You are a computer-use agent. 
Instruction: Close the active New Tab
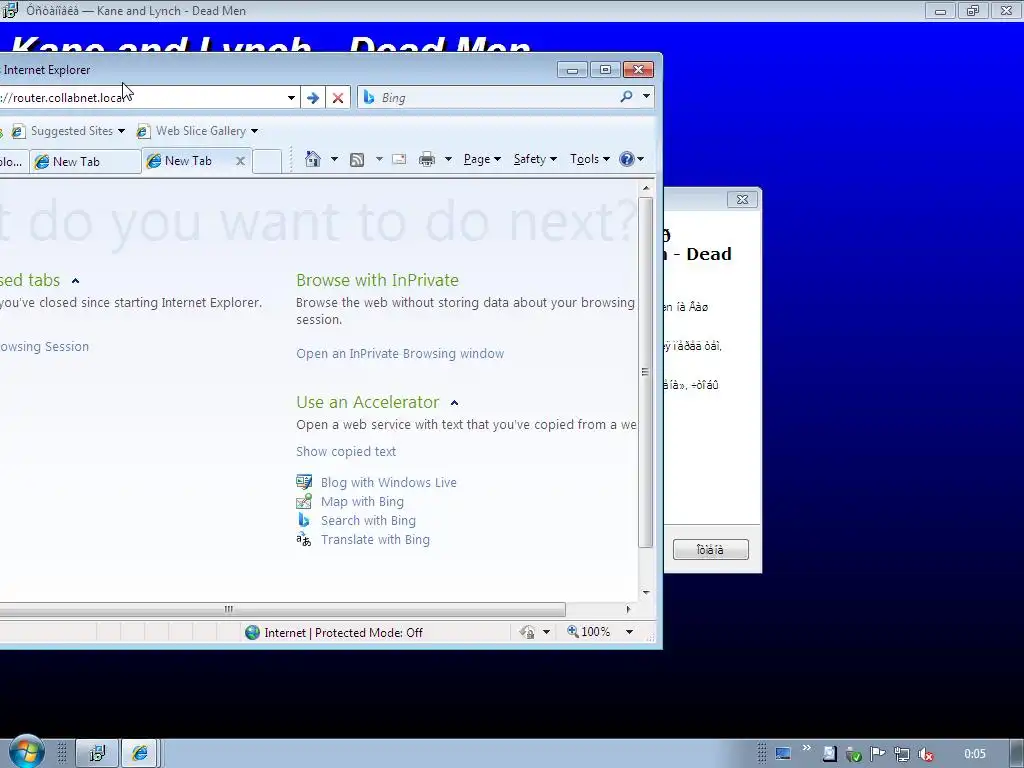(x=240, y=161)
